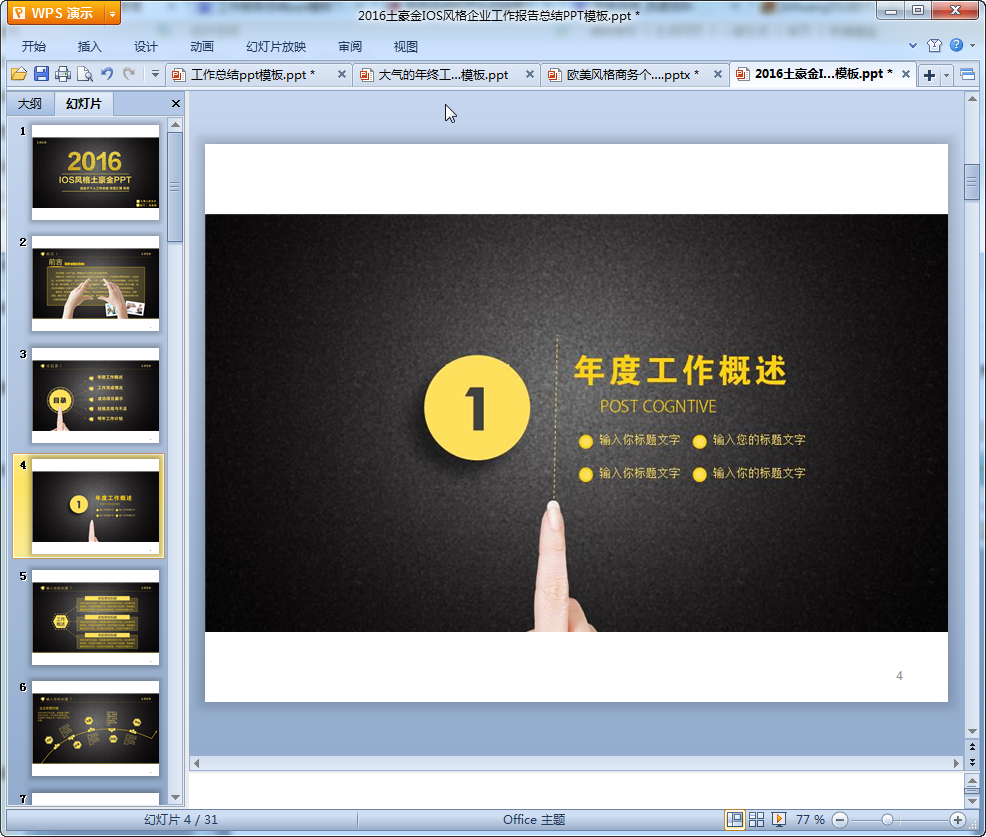Close the 2016土豪金I...模板.ppt tab
Image resolution: width=986 pixels, height=837 pixels.
[906, 74]
